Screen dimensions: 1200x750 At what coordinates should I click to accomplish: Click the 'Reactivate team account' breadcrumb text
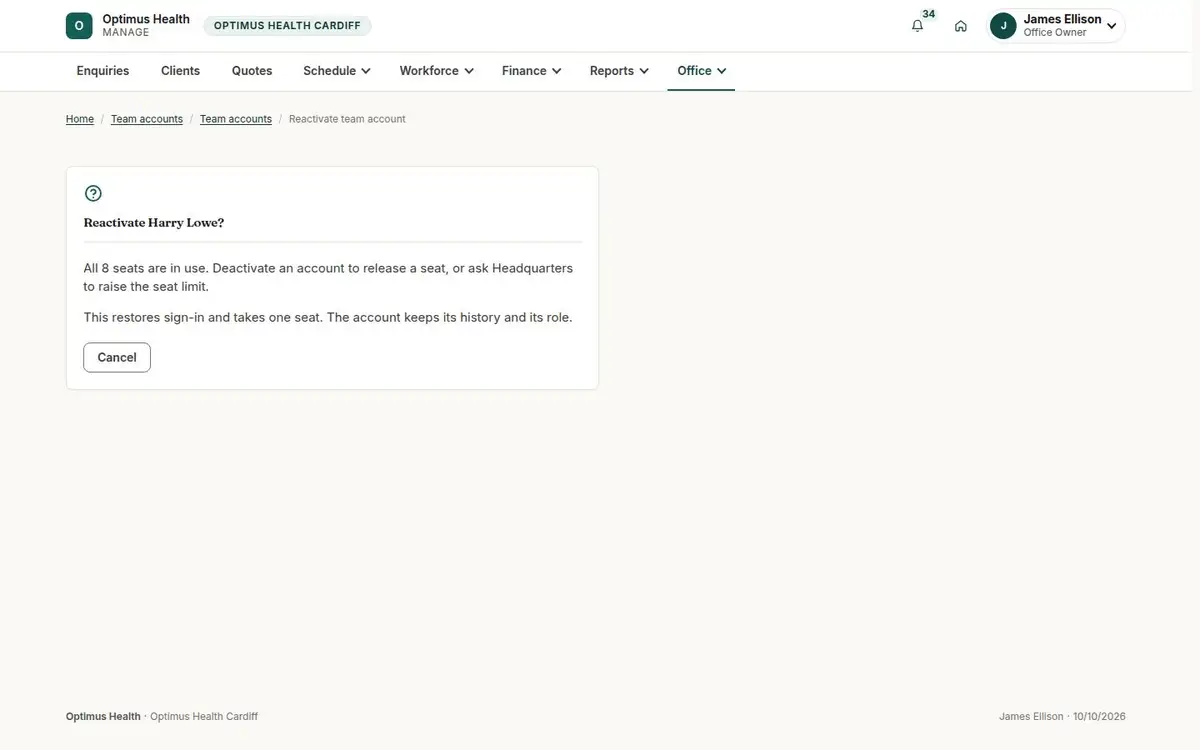(x=347, y=119)
